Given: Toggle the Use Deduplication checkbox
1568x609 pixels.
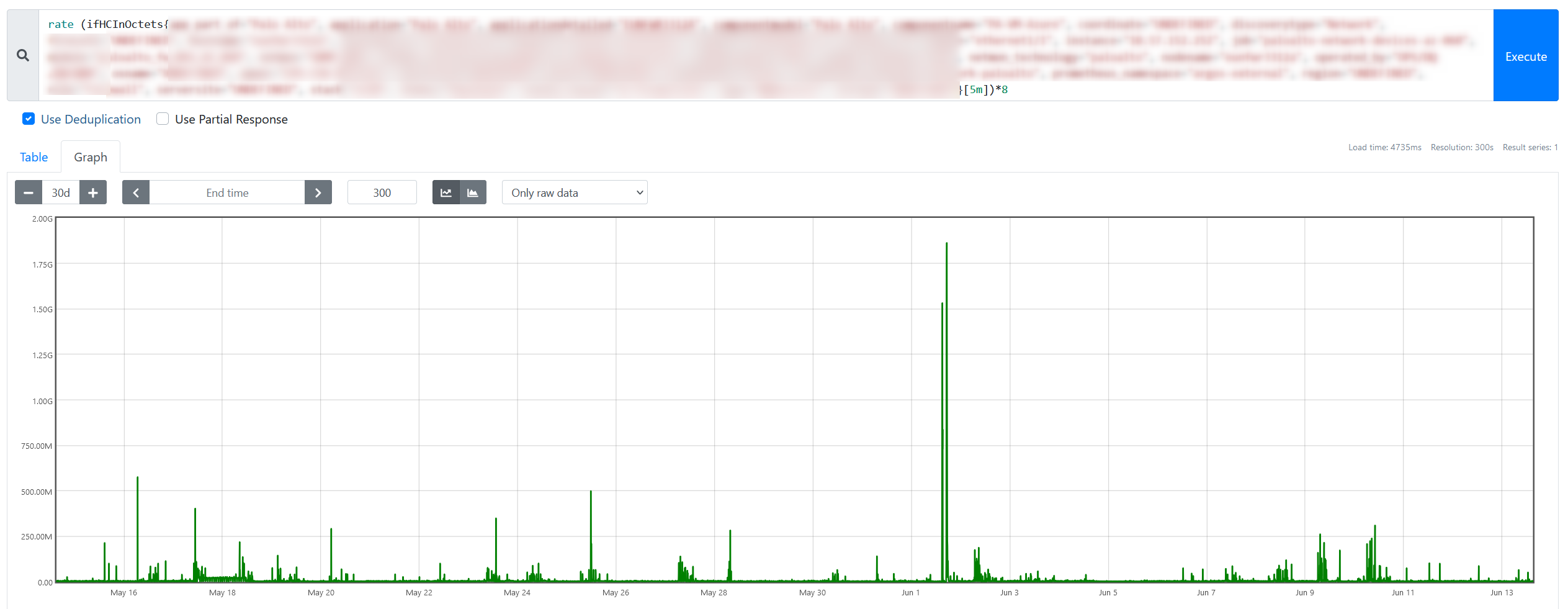Looking at the screenshot, I should 29,119.
